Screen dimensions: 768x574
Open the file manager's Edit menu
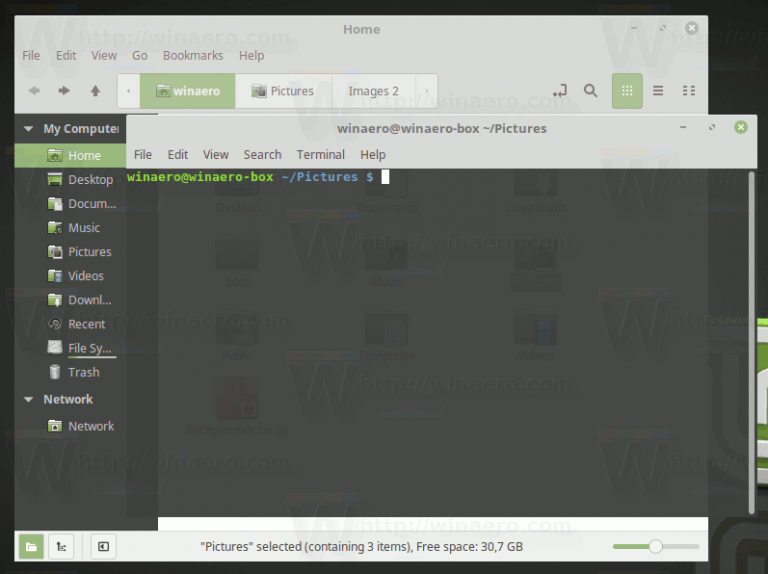66,55
